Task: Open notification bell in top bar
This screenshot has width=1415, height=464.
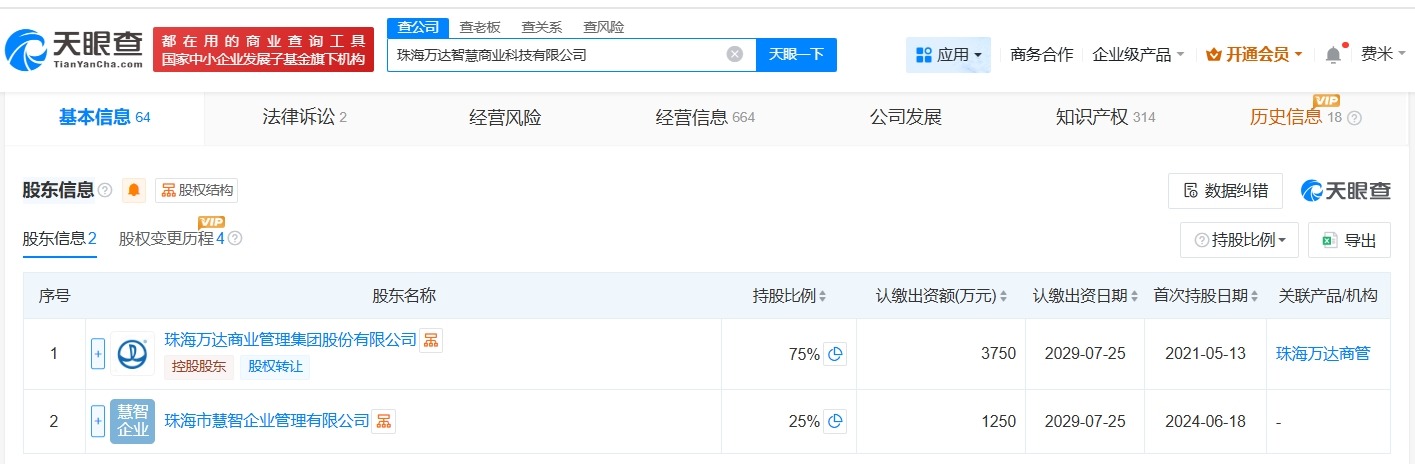Action: click(1333, 55)
